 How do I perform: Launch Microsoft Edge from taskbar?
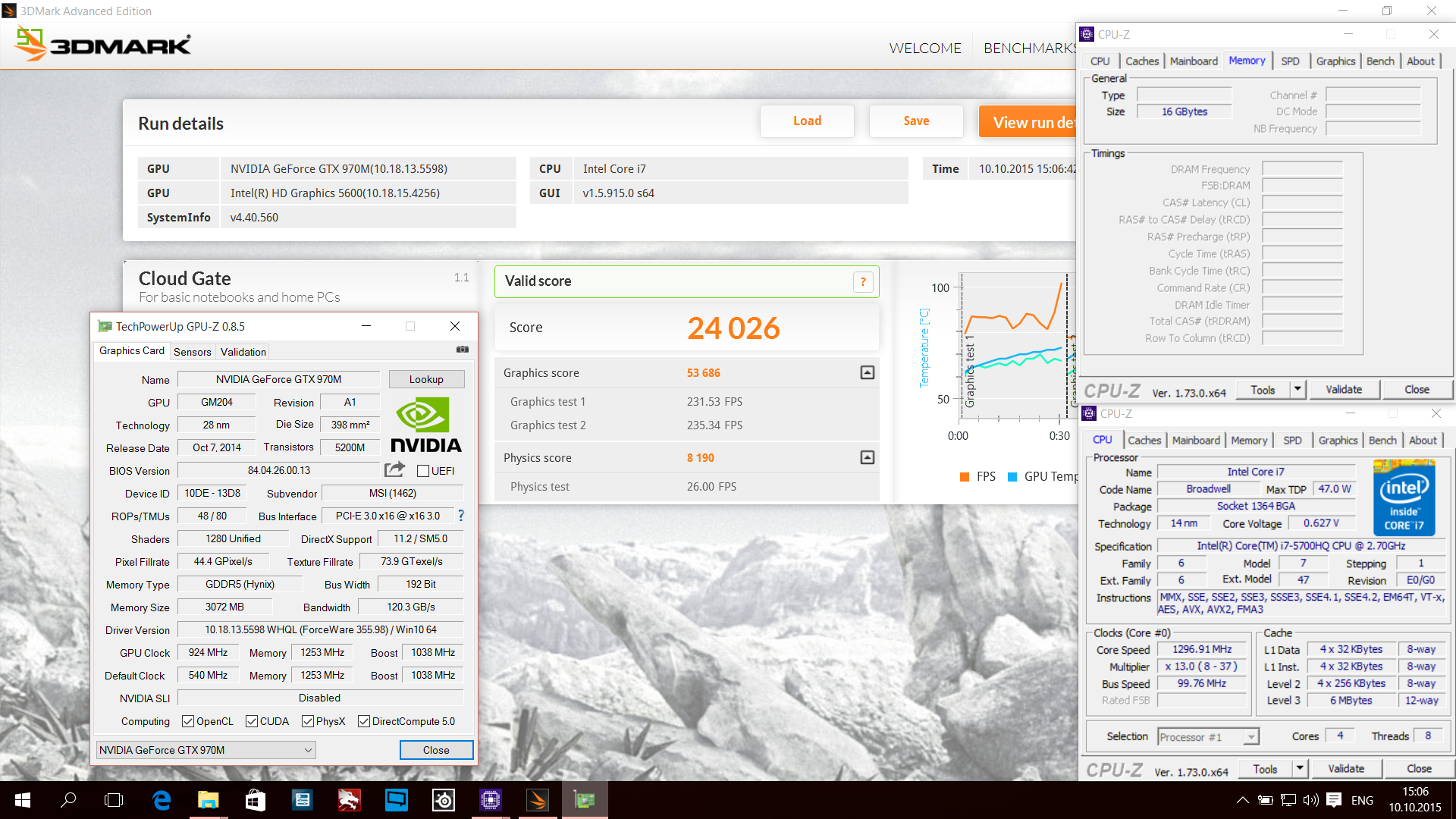coord(162,800)
